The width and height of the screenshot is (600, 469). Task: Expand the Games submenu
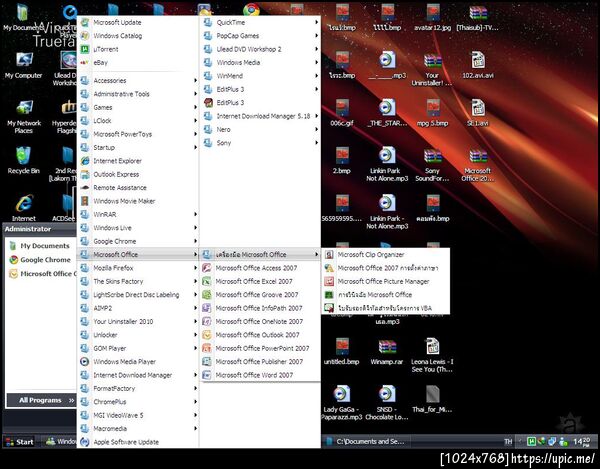click(138, 107)
